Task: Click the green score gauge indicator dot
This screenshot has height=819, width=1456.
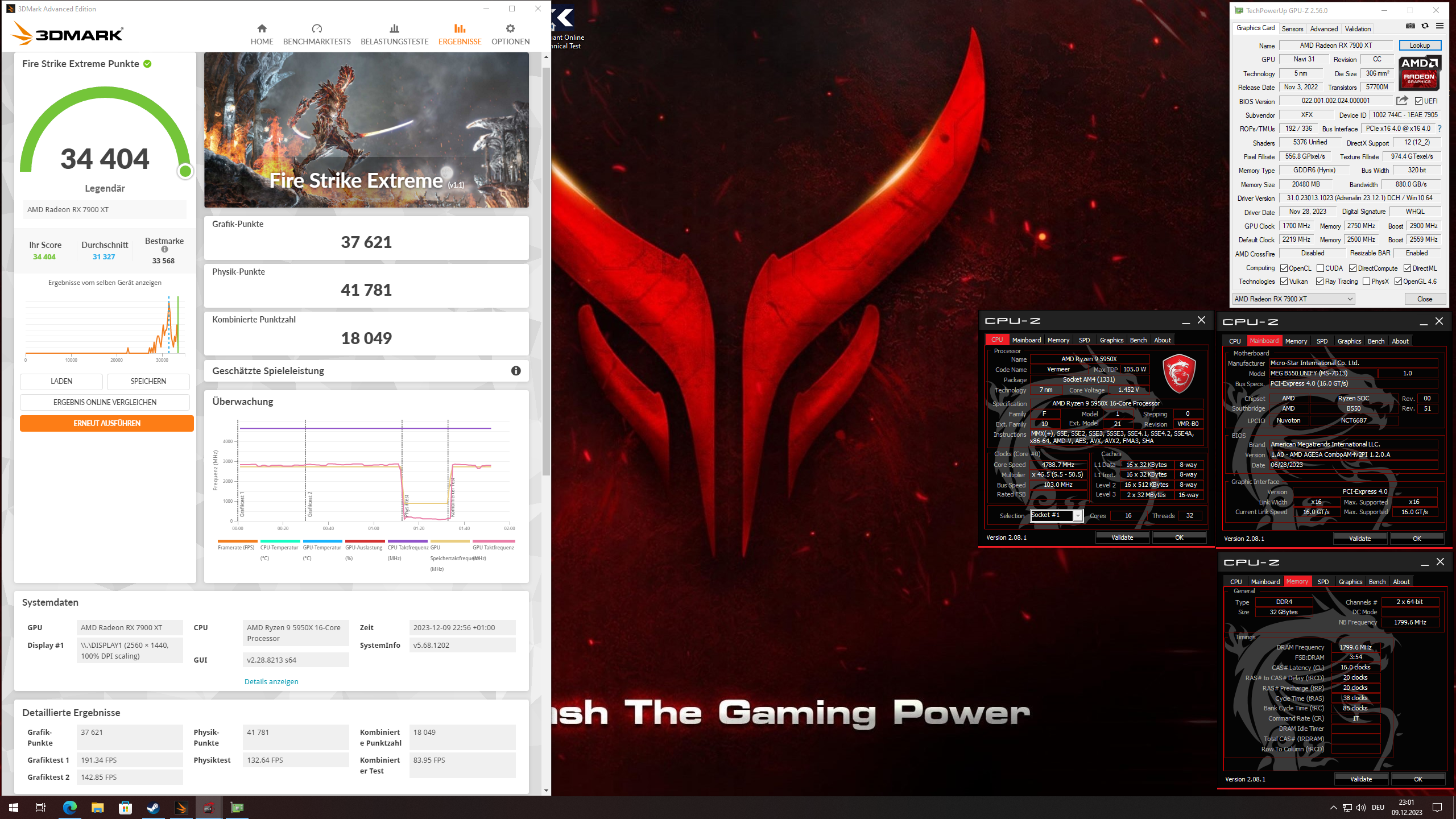Action: (x=185, y=171)
